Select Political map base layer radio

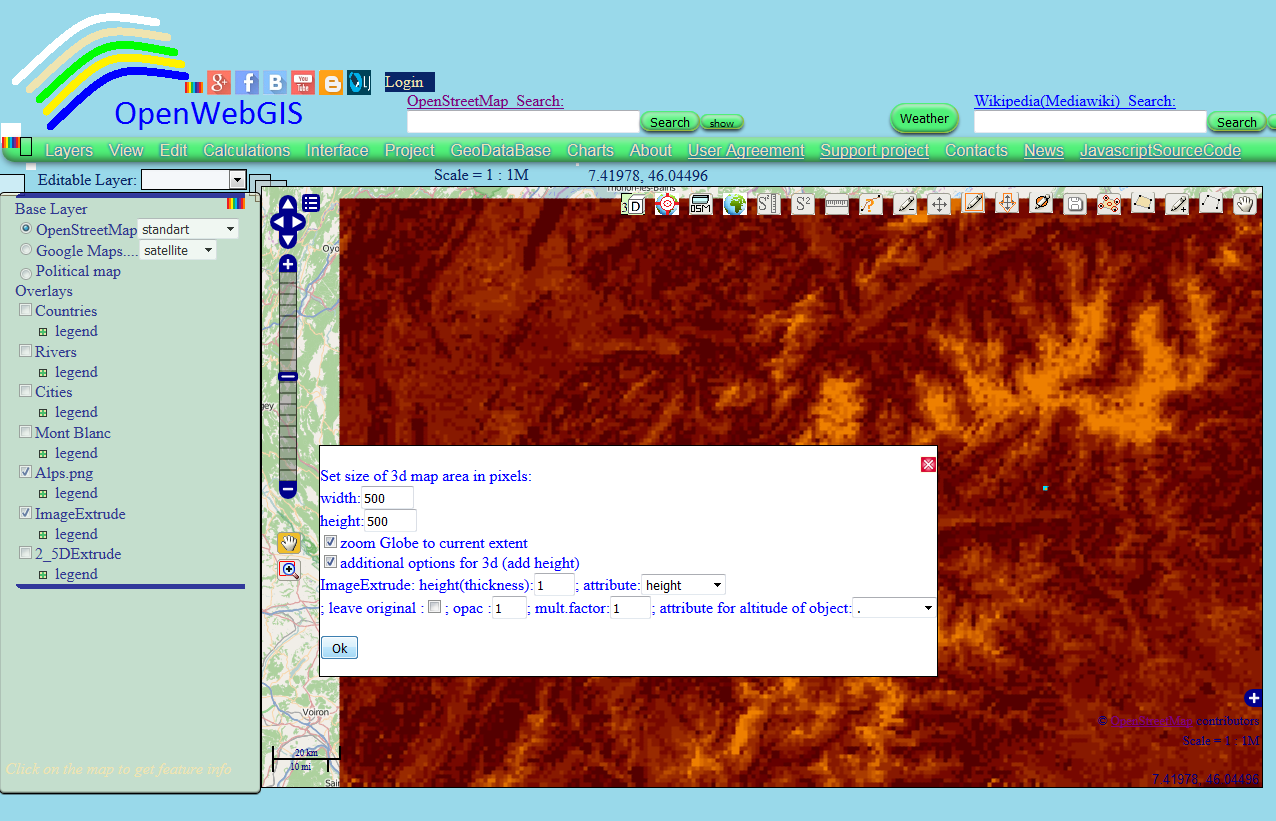27,272
